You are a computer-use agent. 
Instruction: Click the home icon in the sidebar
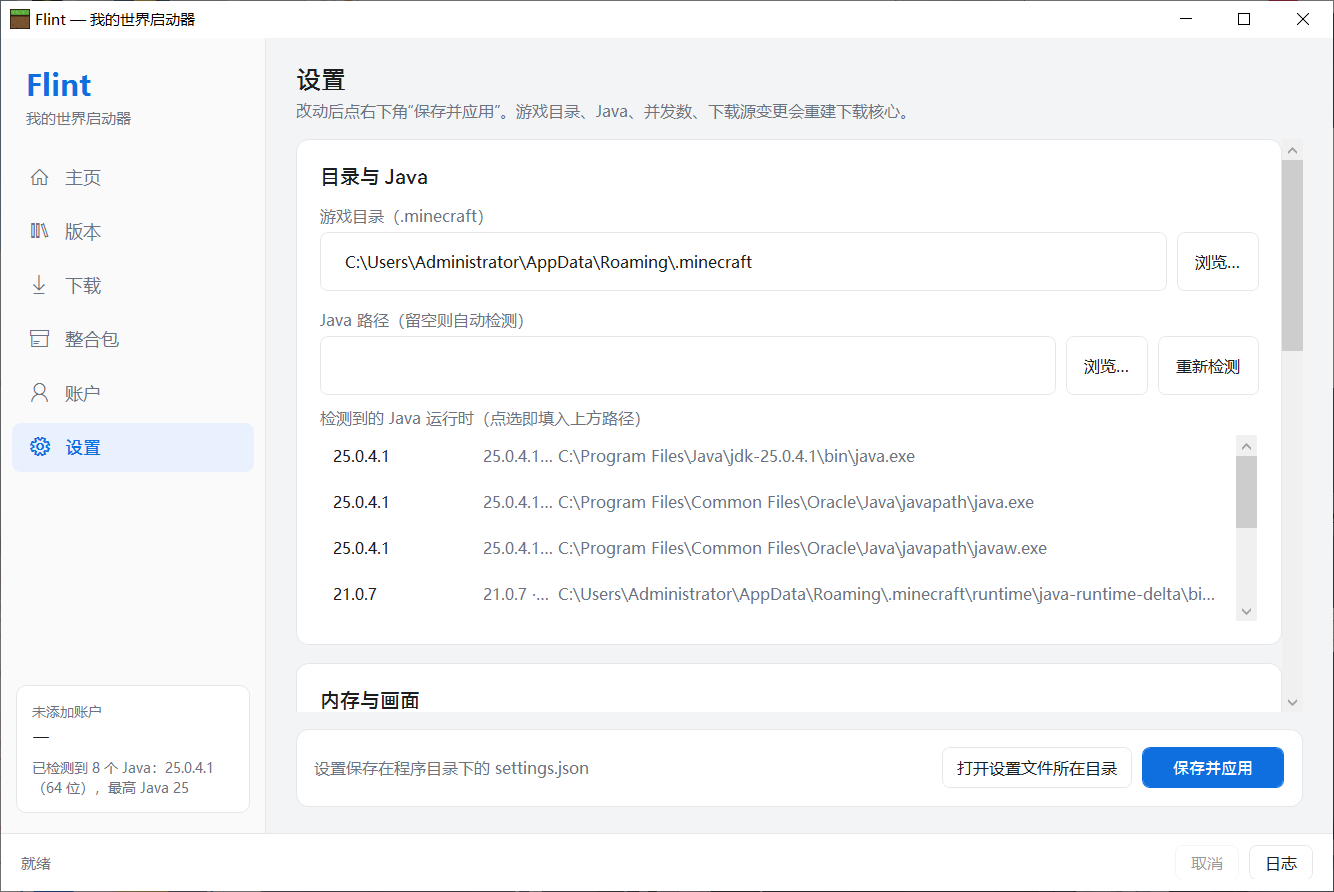click(x=40, y=178)
